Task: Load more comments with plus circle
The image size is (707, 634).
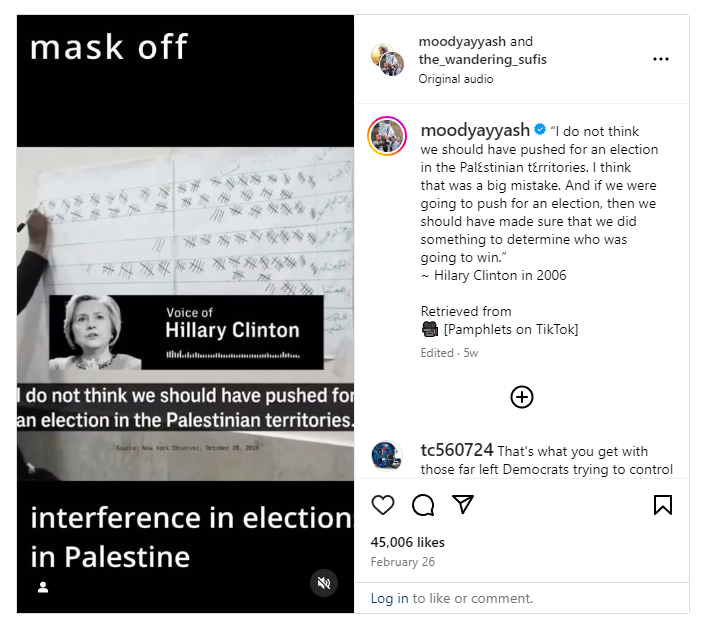Action: [522, 397]
